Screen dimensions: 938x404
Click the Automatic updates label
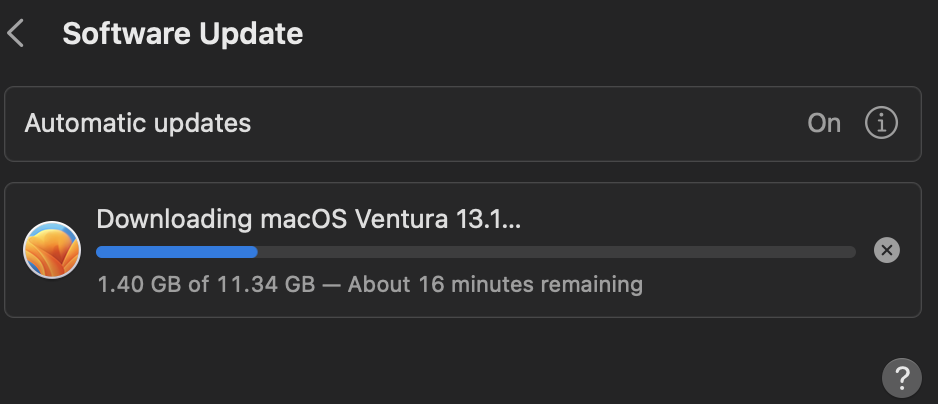(x=138, y=123)
